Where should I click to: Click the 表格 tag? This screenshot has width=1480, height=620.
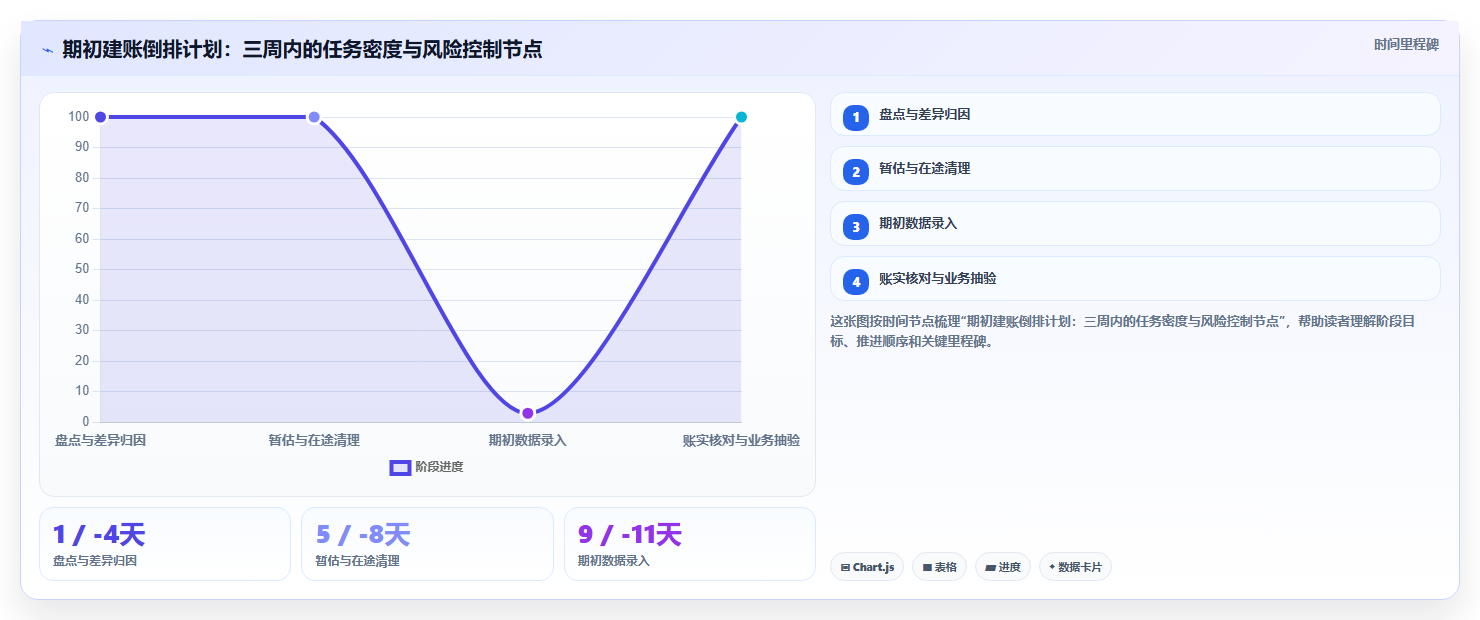[x=939, y=567]
